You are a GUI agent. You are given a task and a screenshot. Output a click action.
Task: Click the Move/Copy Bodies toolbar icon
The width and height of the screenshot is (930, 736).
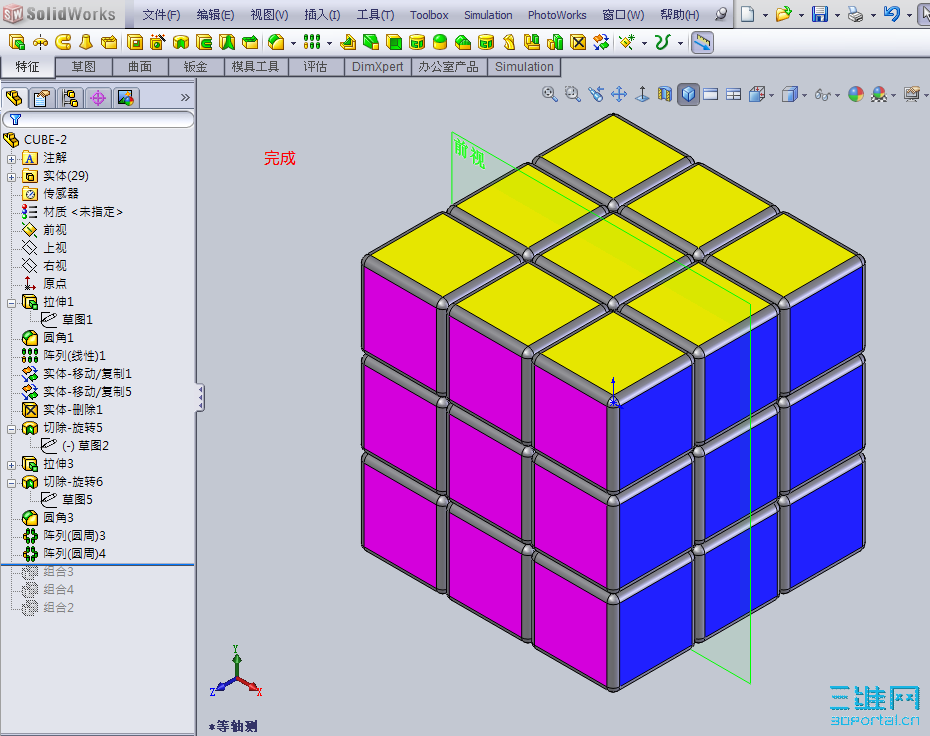tap(601, 42)
